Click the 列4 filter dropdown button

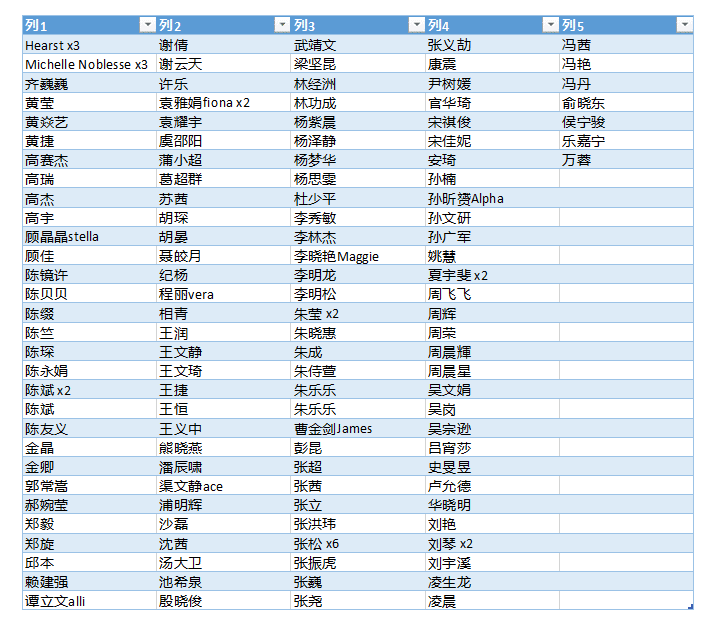(550, 25)
